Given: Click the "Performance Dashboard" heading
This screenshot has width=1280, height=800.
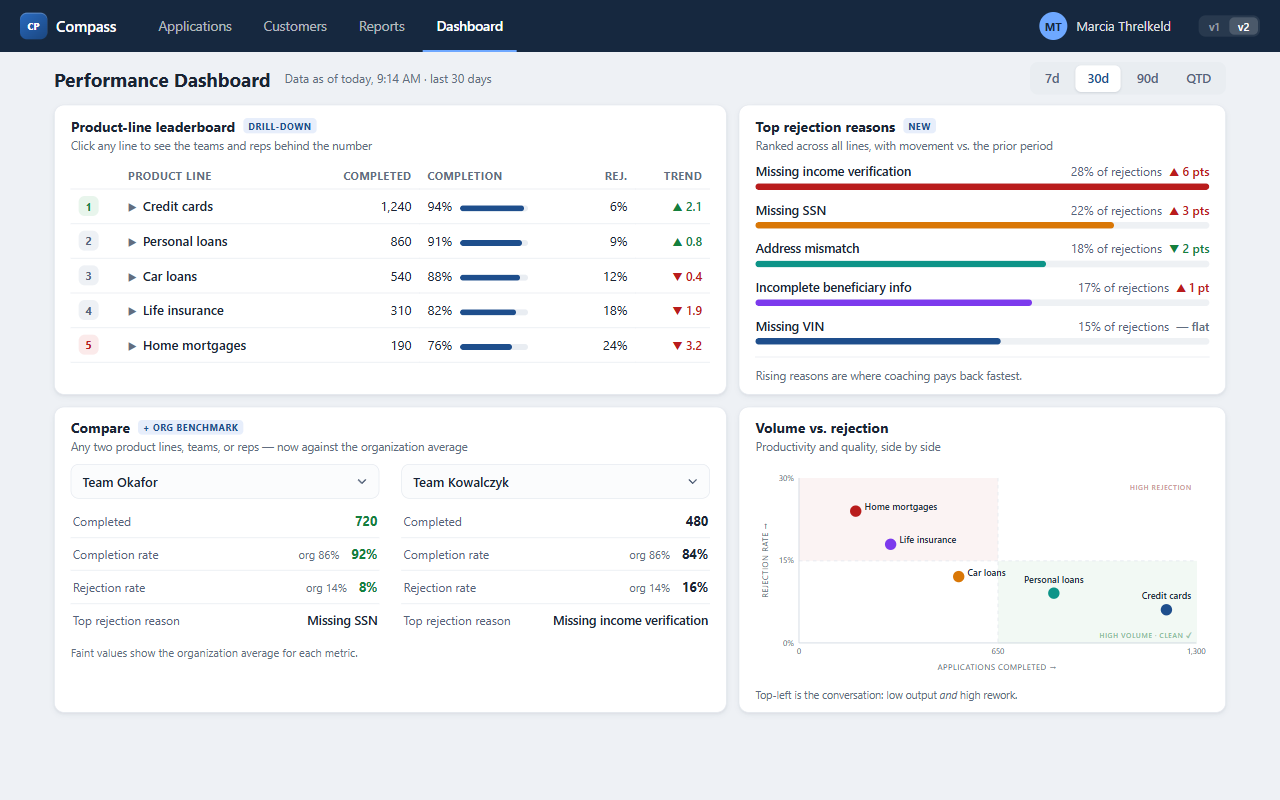Looking at the screenshot, I should pos(162,81).
